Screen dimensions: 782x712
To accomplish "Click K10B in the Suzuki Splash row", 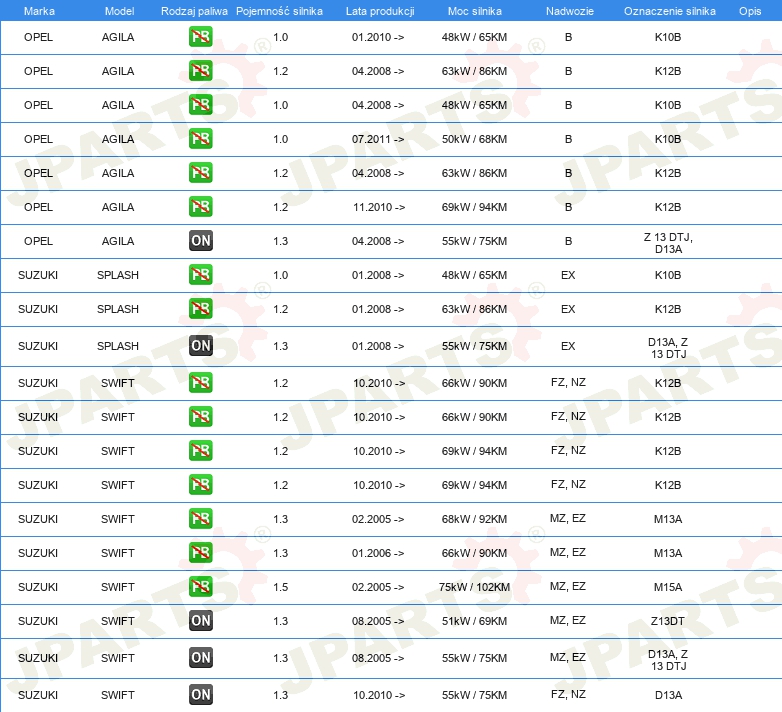I will pyautogui.click(x=668, y=275).
